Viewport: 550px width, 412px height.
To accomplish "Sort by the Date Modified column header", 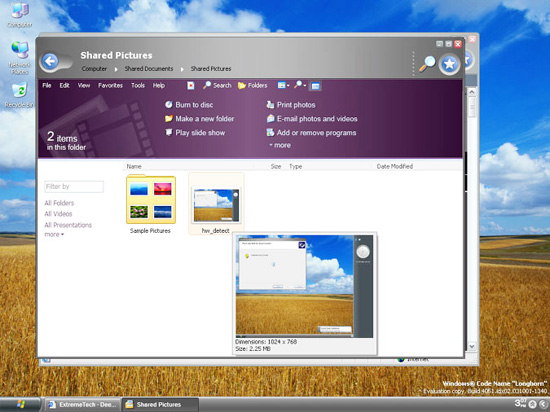I will (395, 166).
